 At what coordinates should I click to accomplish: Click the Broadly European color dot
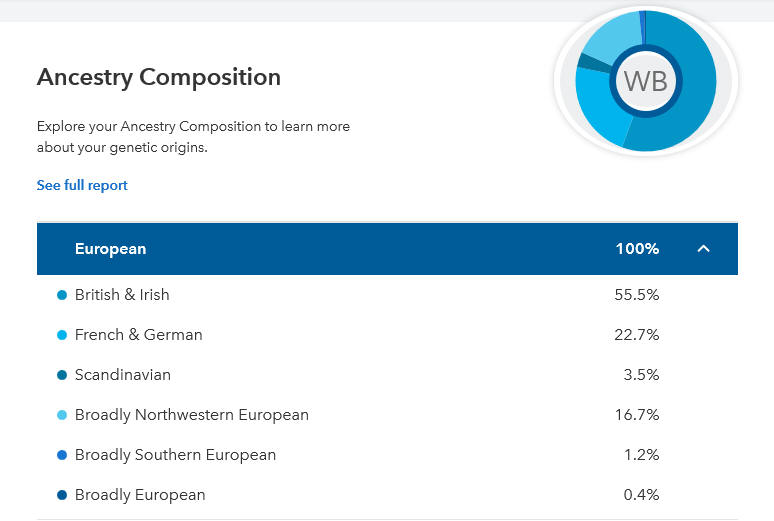pos(62,495)
